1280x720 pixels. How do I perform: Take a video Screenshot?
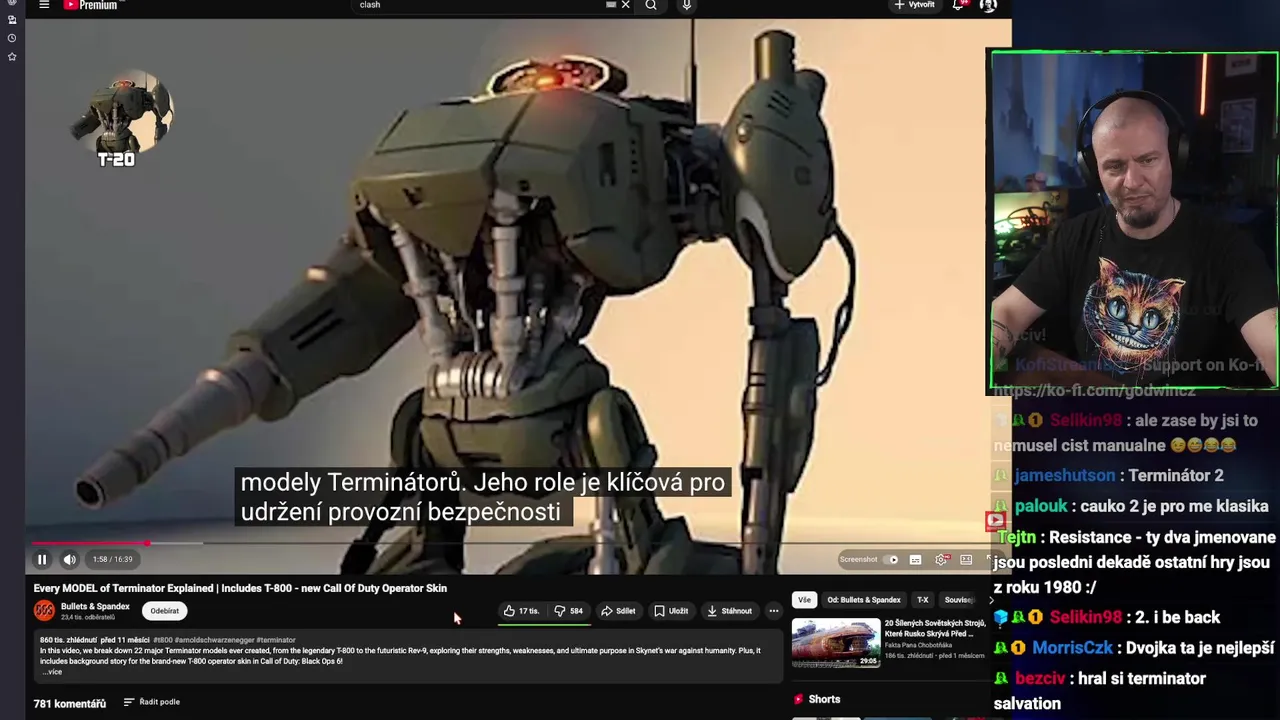[858, 560]
